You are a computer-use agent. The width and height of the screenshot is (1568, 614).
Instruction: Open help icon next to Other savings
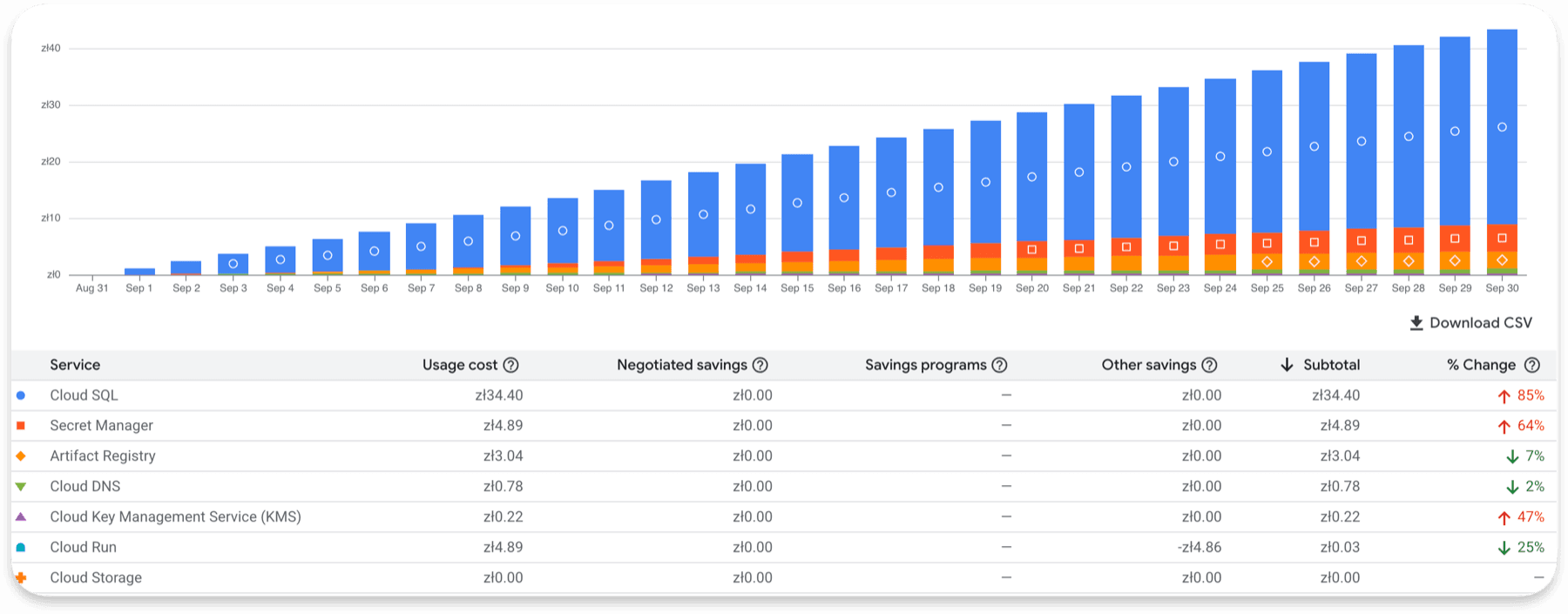(x=1209, y=365)
